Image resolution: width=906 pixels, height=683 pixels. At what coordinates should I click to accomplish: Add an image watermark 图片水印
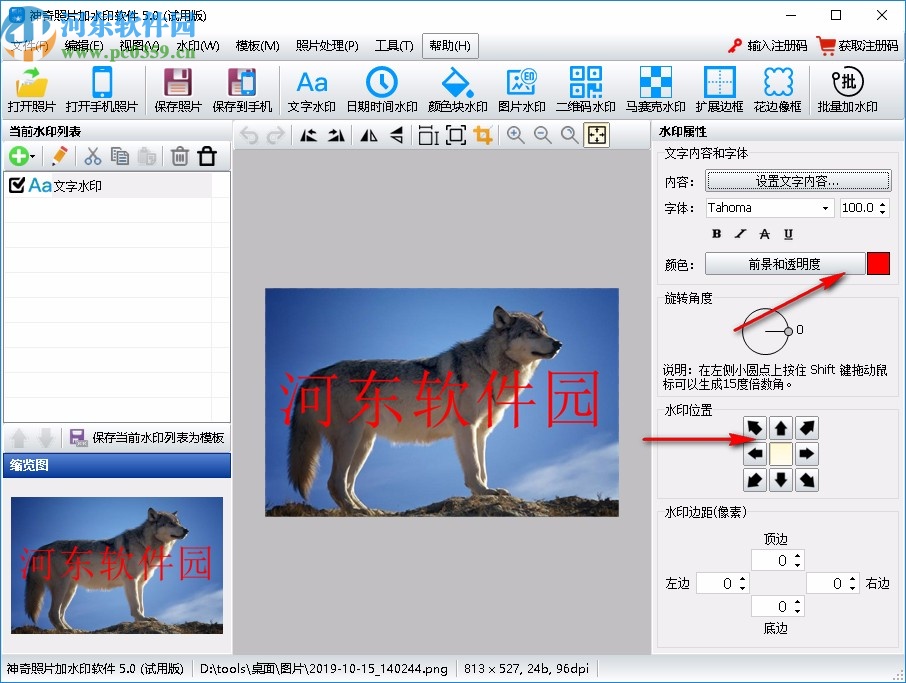(522, 90)
